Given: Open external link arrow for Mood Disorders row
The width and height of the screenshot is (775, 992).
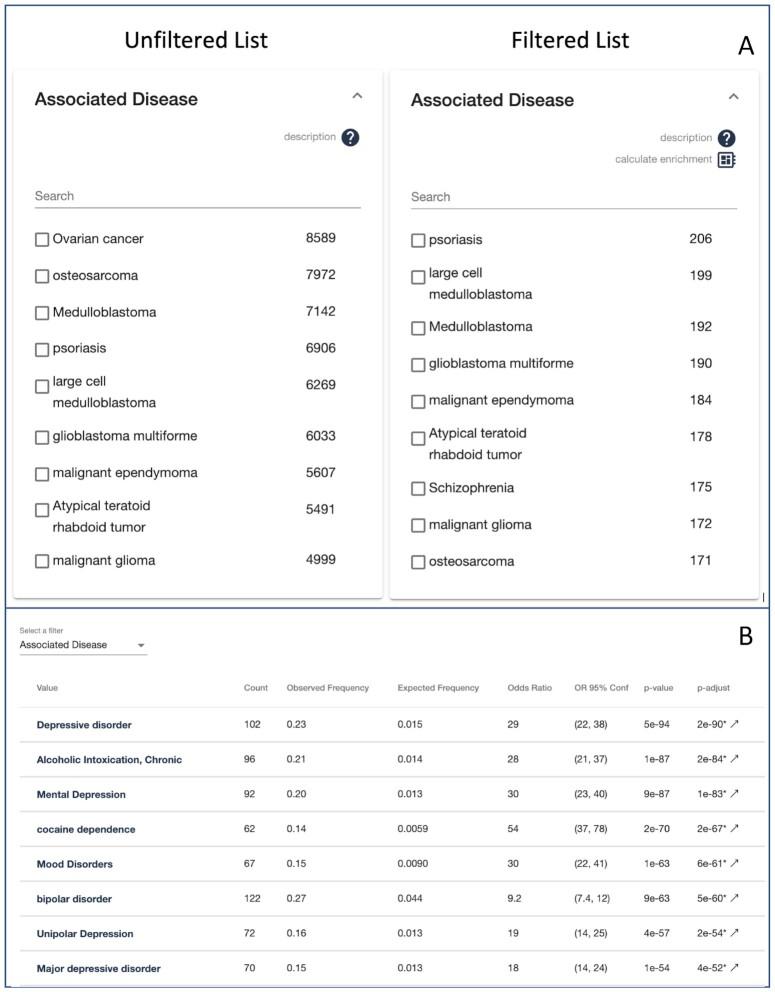Looking at the screenshot, I should point(735,864).
